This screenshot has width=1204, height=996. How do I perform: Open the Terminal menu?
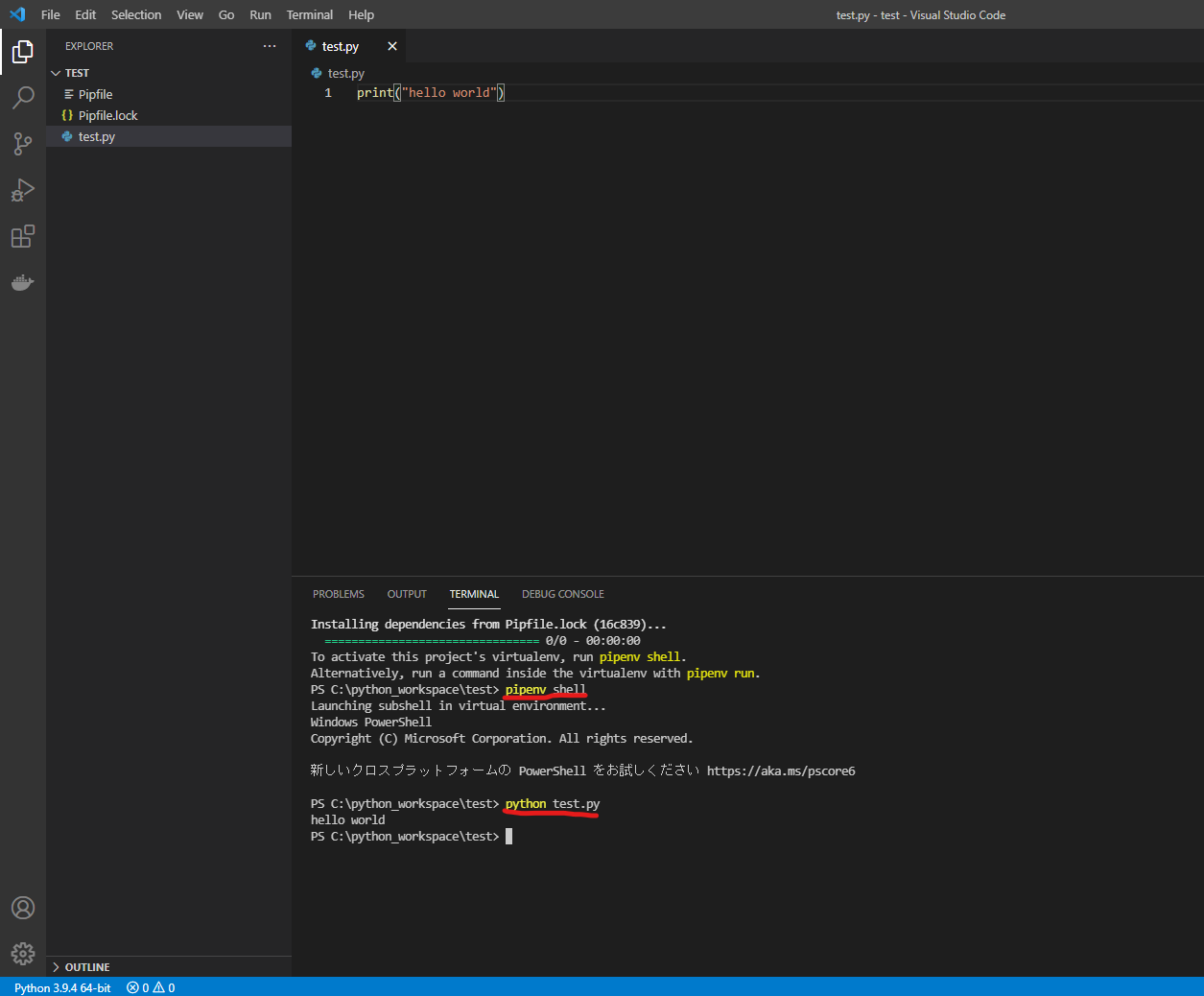310,14
